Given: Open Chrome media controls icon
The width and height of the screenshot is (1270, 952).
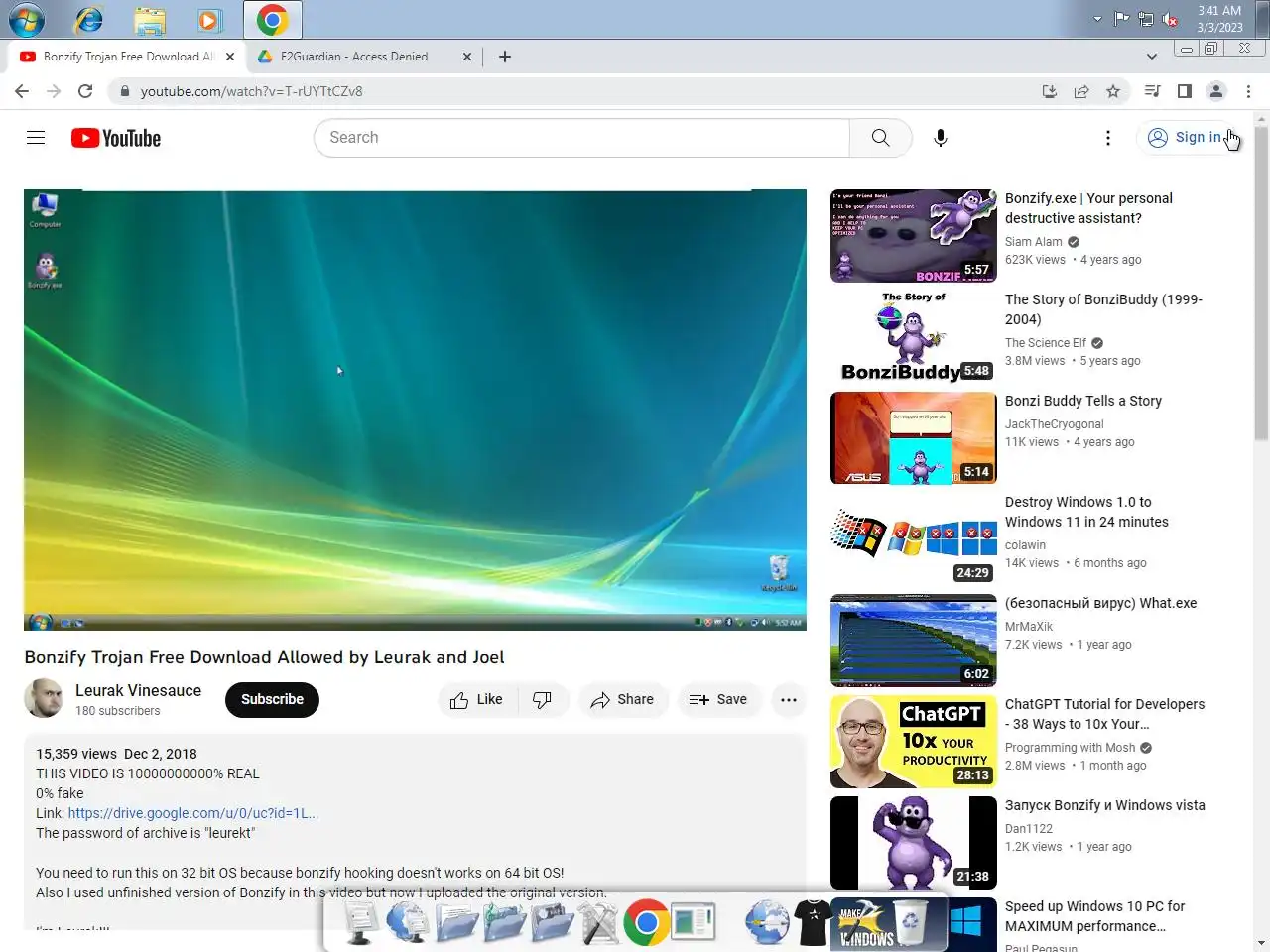Looking at the screenshot, I should click(x=1152, y=91).
